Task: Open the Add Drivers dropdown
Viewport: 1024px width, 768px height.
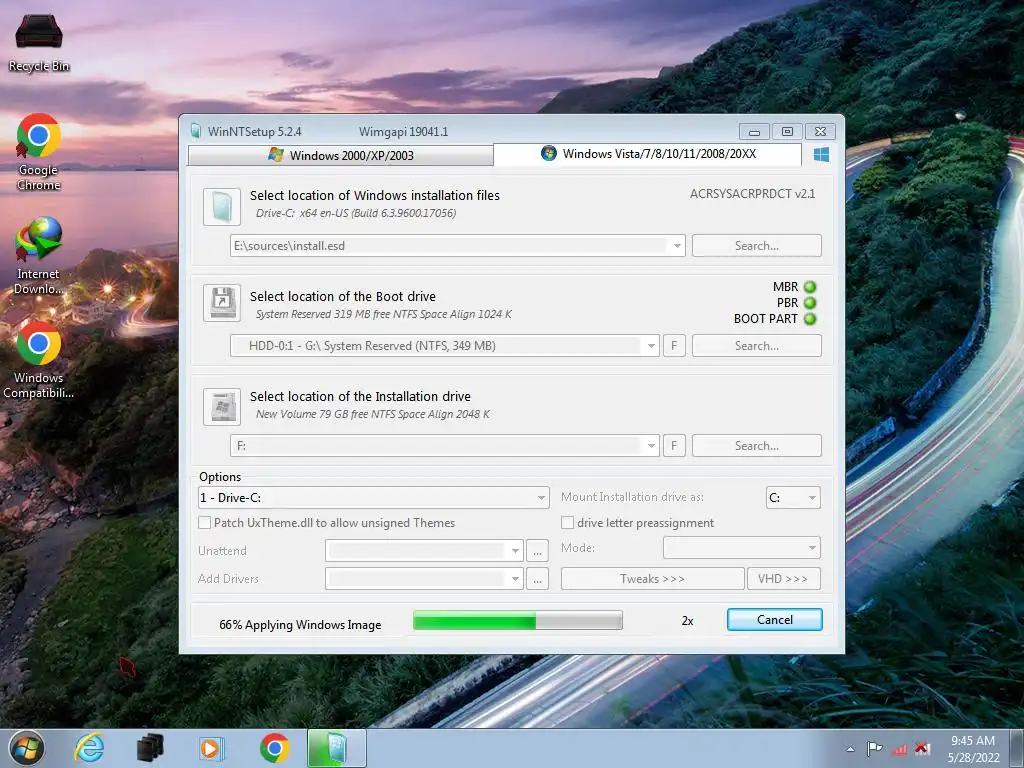Action: (x=424, y=579)
